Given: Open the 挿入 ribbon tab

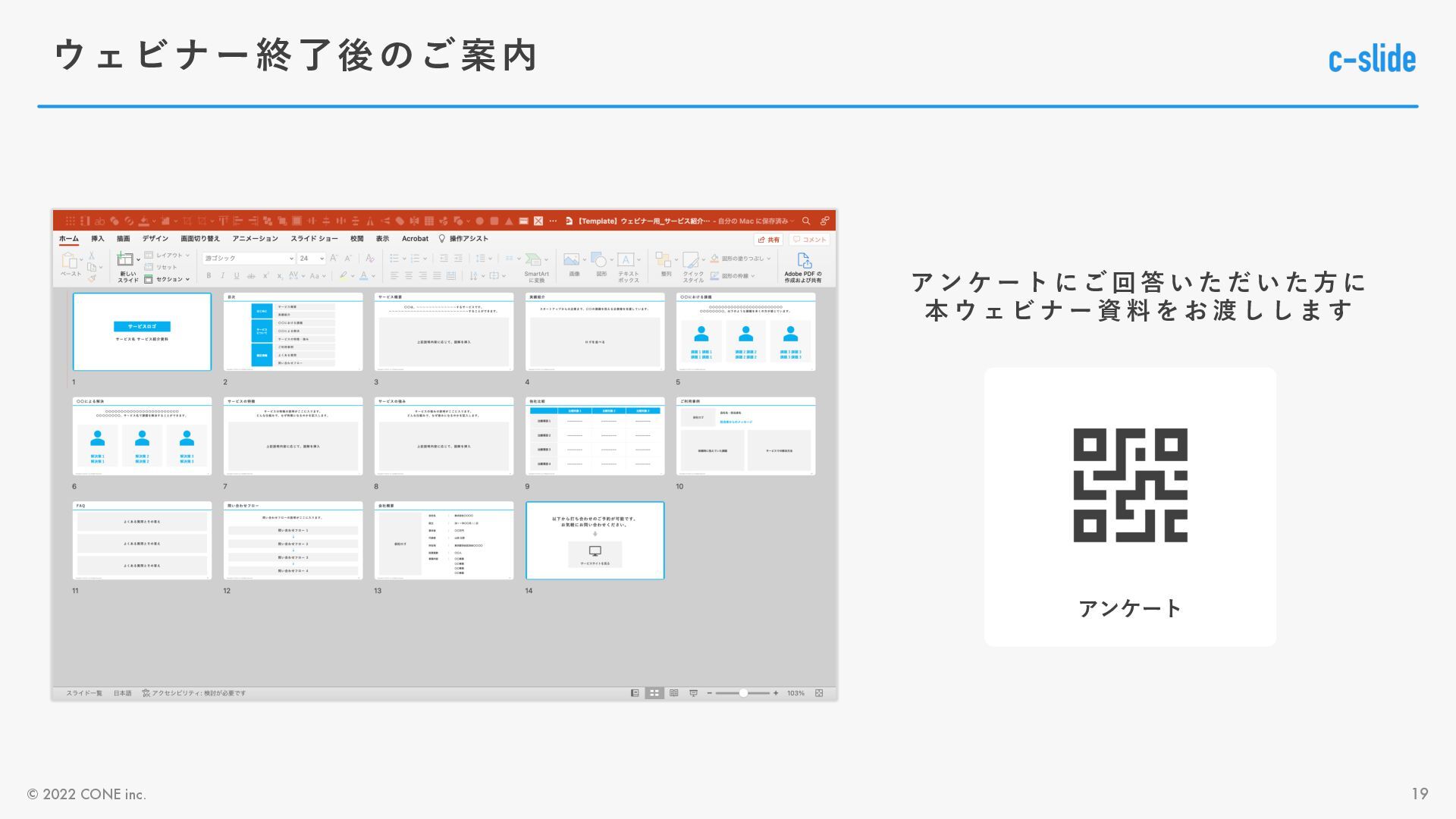Looking at the screenshot, I should click(98, 239).
